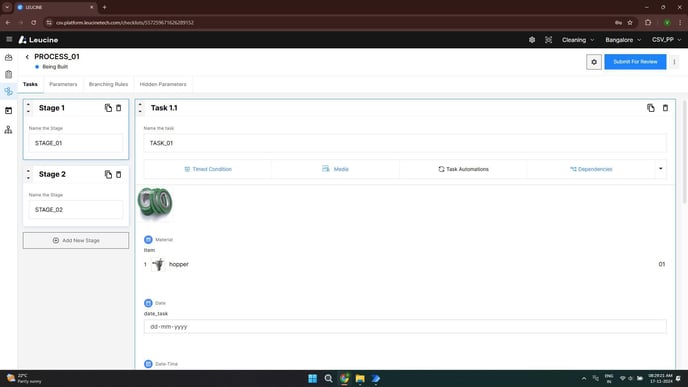Image resolution: width=688 pixels, height=387 pixels.
Task: Show hidden system tray icons
Action: (584, 379)
